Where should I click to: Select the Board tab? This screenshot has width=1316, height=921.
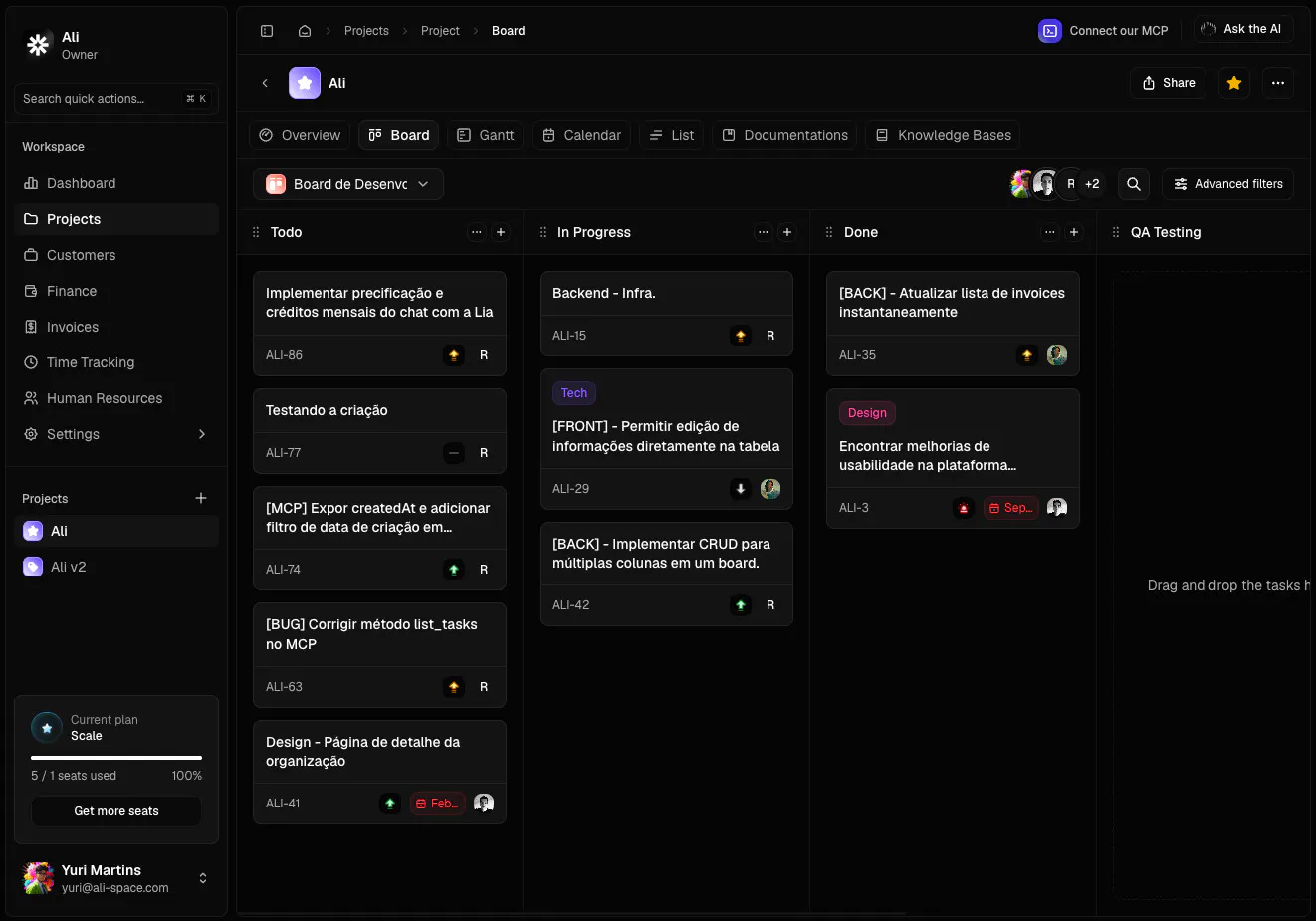pyautogui.click(x=399, y=135)
